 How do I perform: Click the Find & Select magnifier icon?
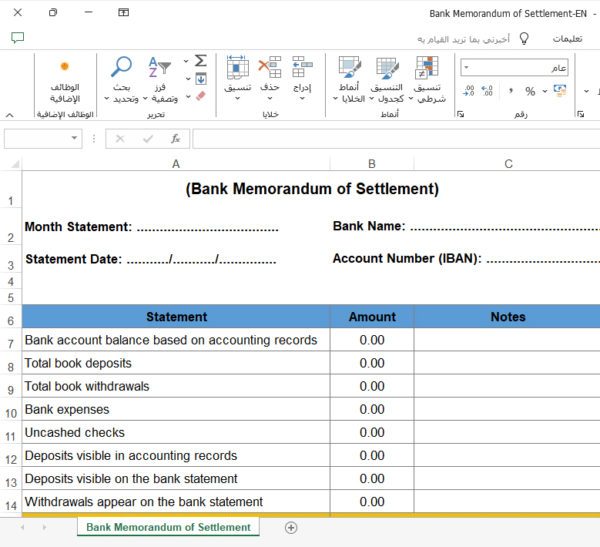coord(122,67)
